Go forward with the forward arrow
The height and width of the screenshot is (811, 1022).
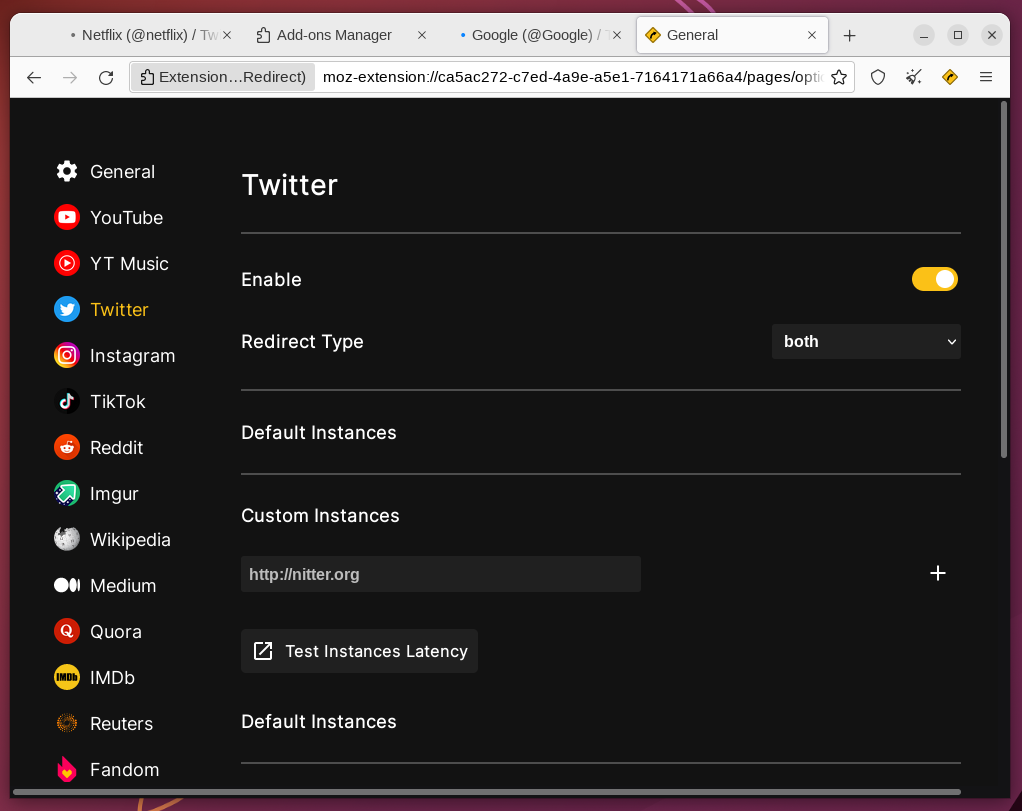click(70, 78)
